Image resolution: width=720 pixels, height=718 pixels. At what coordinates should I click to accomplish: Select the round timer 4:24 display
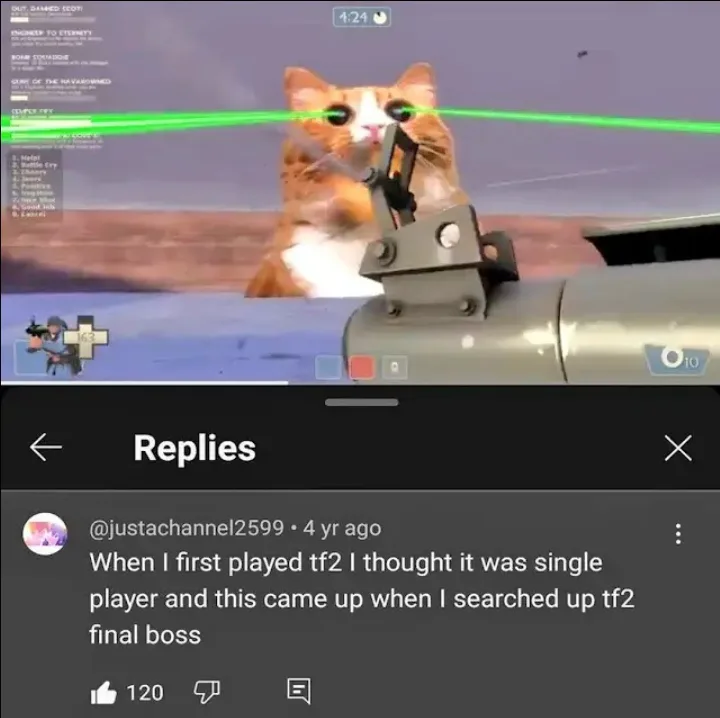click(x=361, y=18)
